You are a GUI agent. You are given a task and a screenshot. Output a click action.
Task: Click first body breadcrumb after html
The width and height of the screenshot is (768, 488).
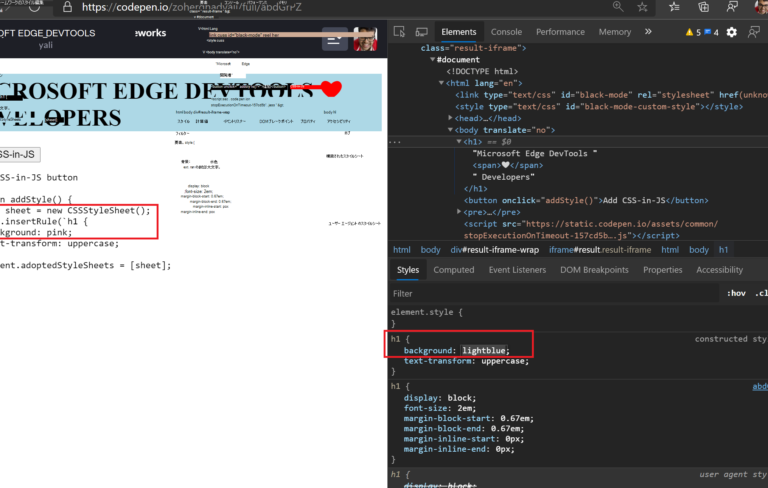coord(430,250)
